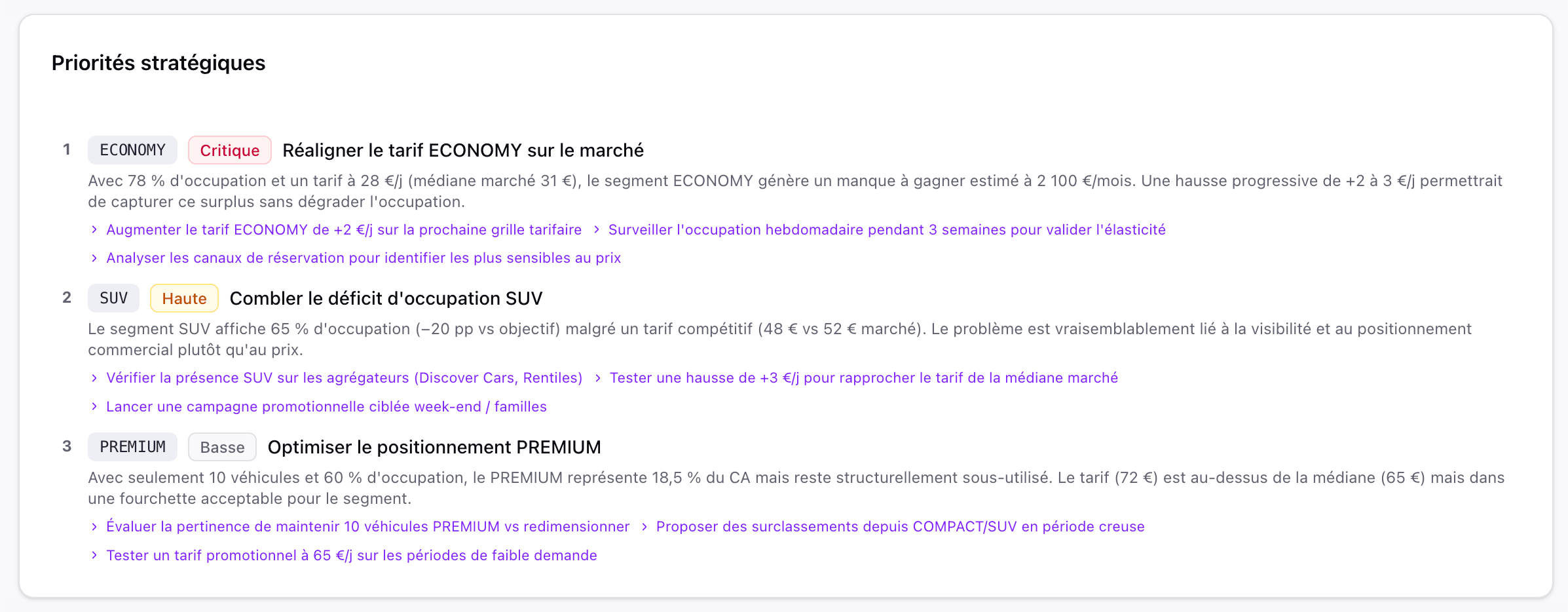
Task: Open "Surveiller l'occupation hebdomadaire" action link
Action: 887,230
